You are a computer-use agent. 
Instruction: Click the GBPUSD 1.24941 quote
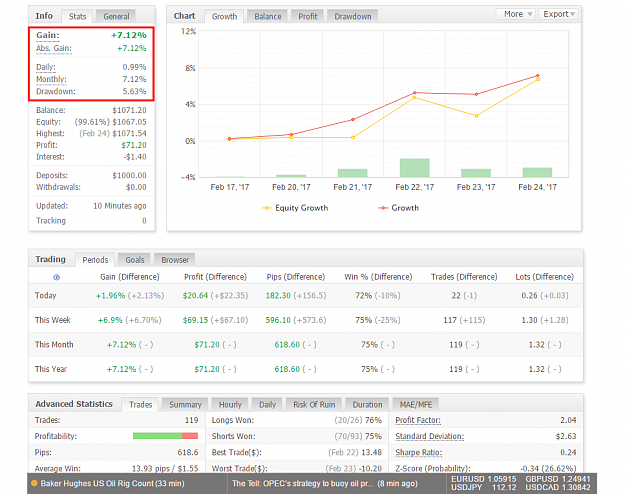coord(558,479)
